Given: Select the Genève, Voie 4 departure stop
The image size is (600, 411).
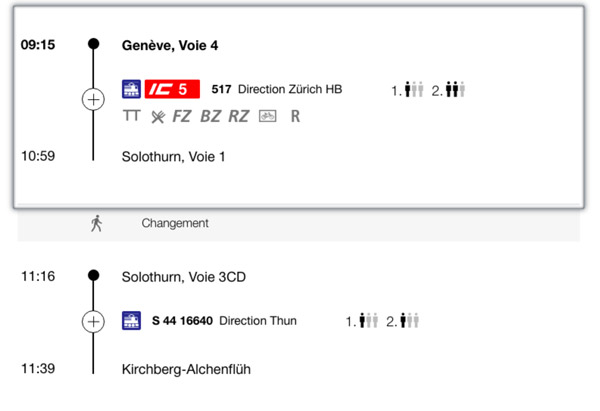Looking at the screenshot, I should tap(170, 46).
